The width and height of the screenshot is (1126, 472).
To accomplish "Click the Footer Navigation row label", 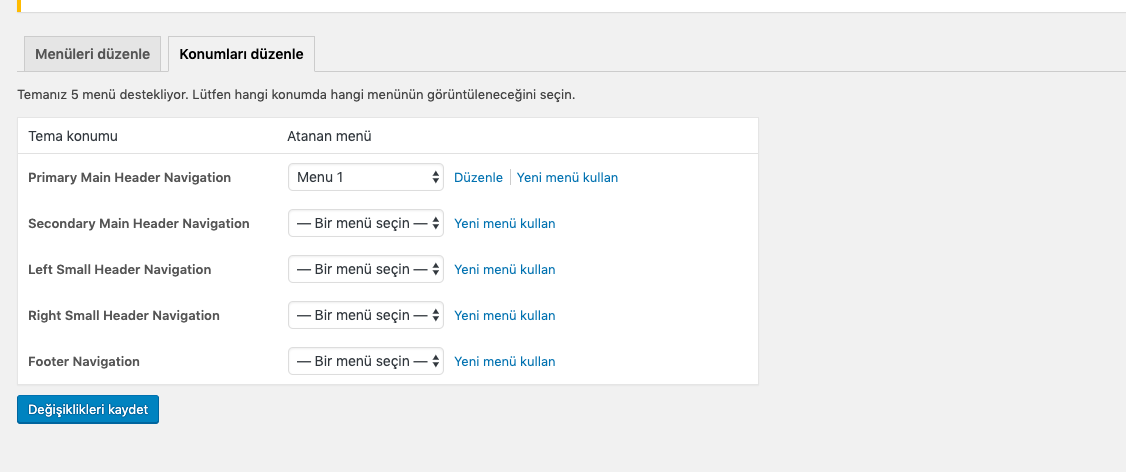I will pyautogui.click(x=84, y=361).
